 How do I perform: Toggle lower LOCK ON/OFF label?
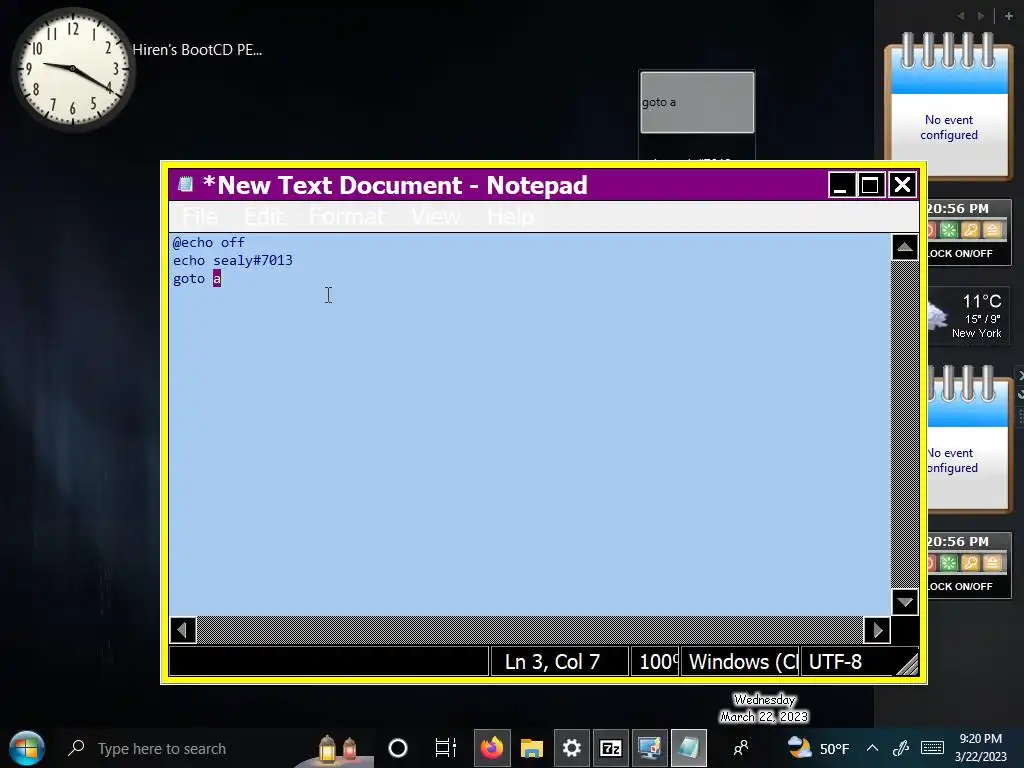(x=959, y=586)
